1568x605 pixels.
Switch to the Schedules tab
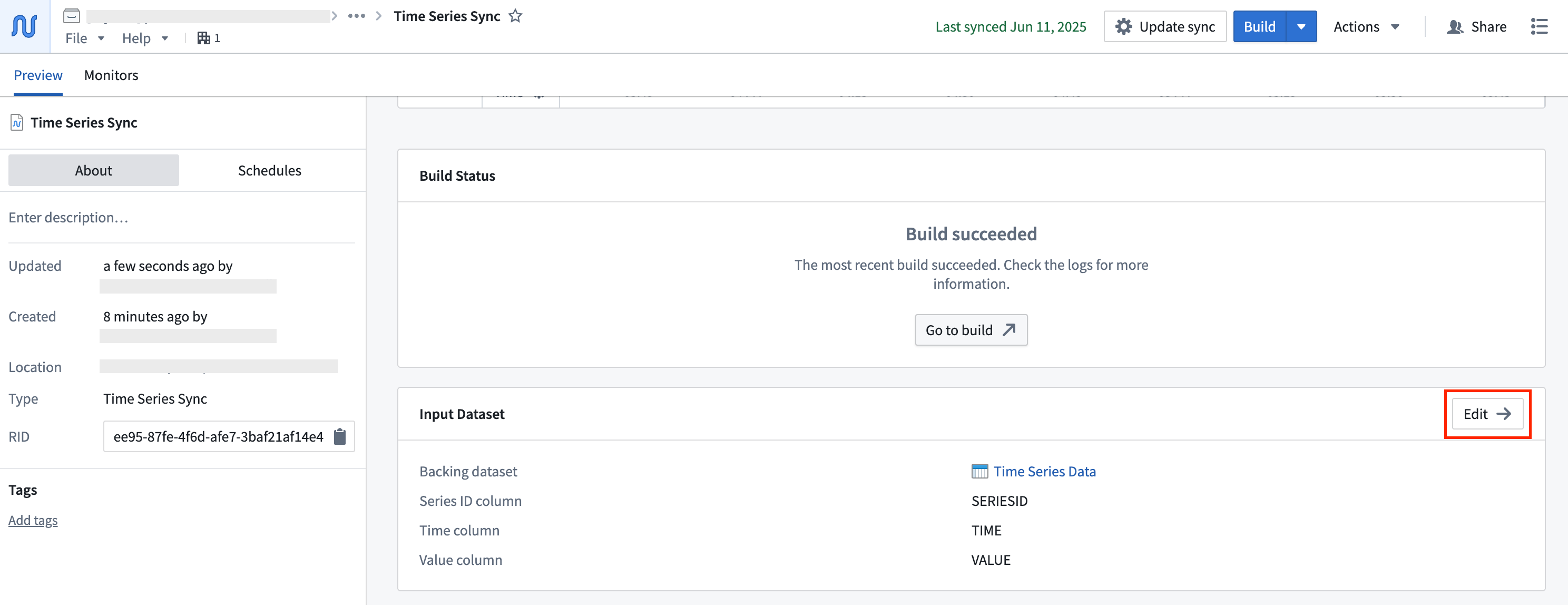[x=269, y=170]
